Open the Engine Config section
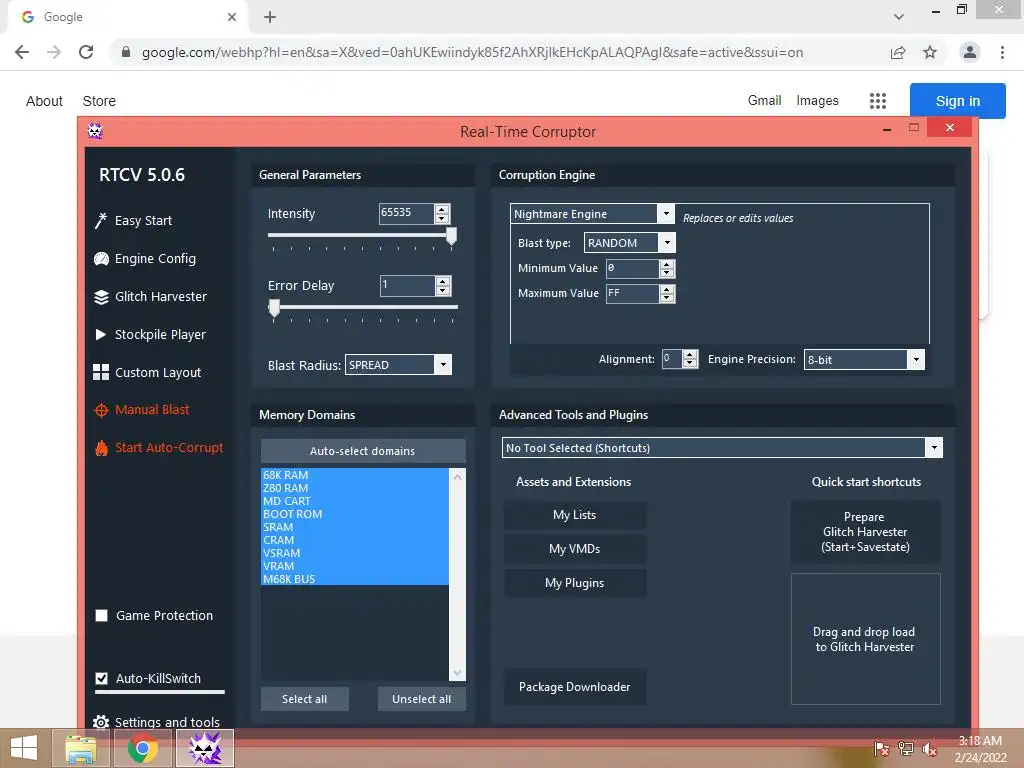This screenshot has width=1024, height=768. coord(155,259)
